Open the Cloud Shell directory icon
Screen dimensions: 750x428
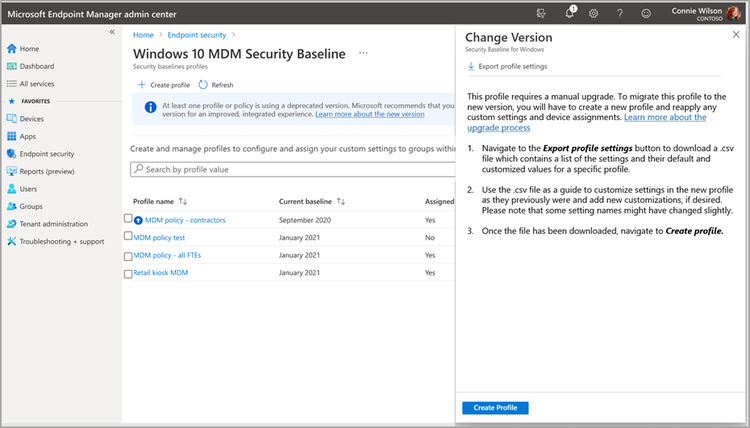coord(541,13)
